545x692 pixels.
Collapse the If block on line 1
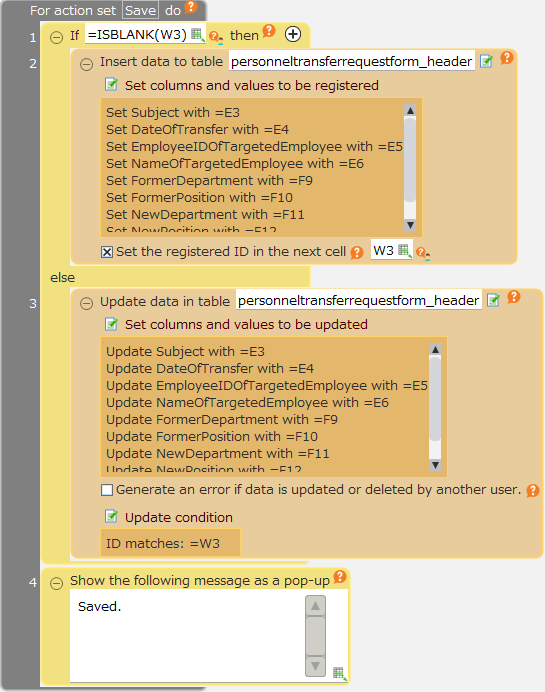(56, 37)
